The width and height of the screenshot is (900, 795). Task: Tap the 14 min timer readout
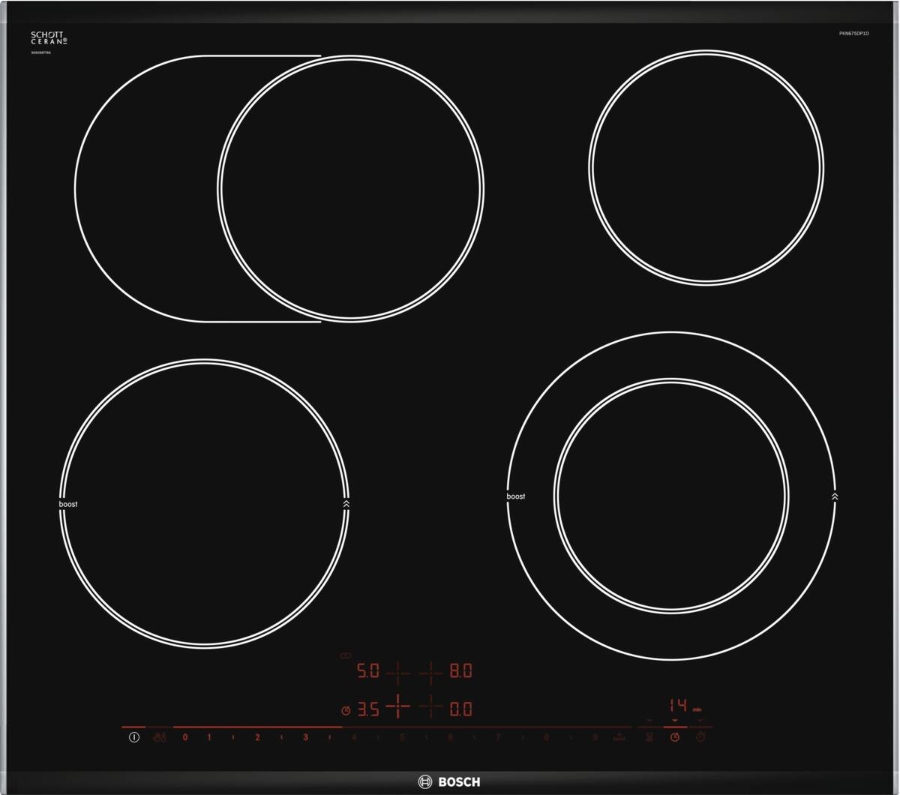[x=685, y=706]
